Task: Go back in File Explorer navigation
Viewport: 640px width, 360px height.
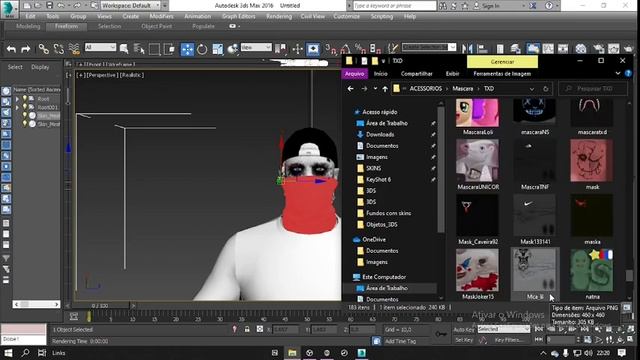Action: pos(351,89)
